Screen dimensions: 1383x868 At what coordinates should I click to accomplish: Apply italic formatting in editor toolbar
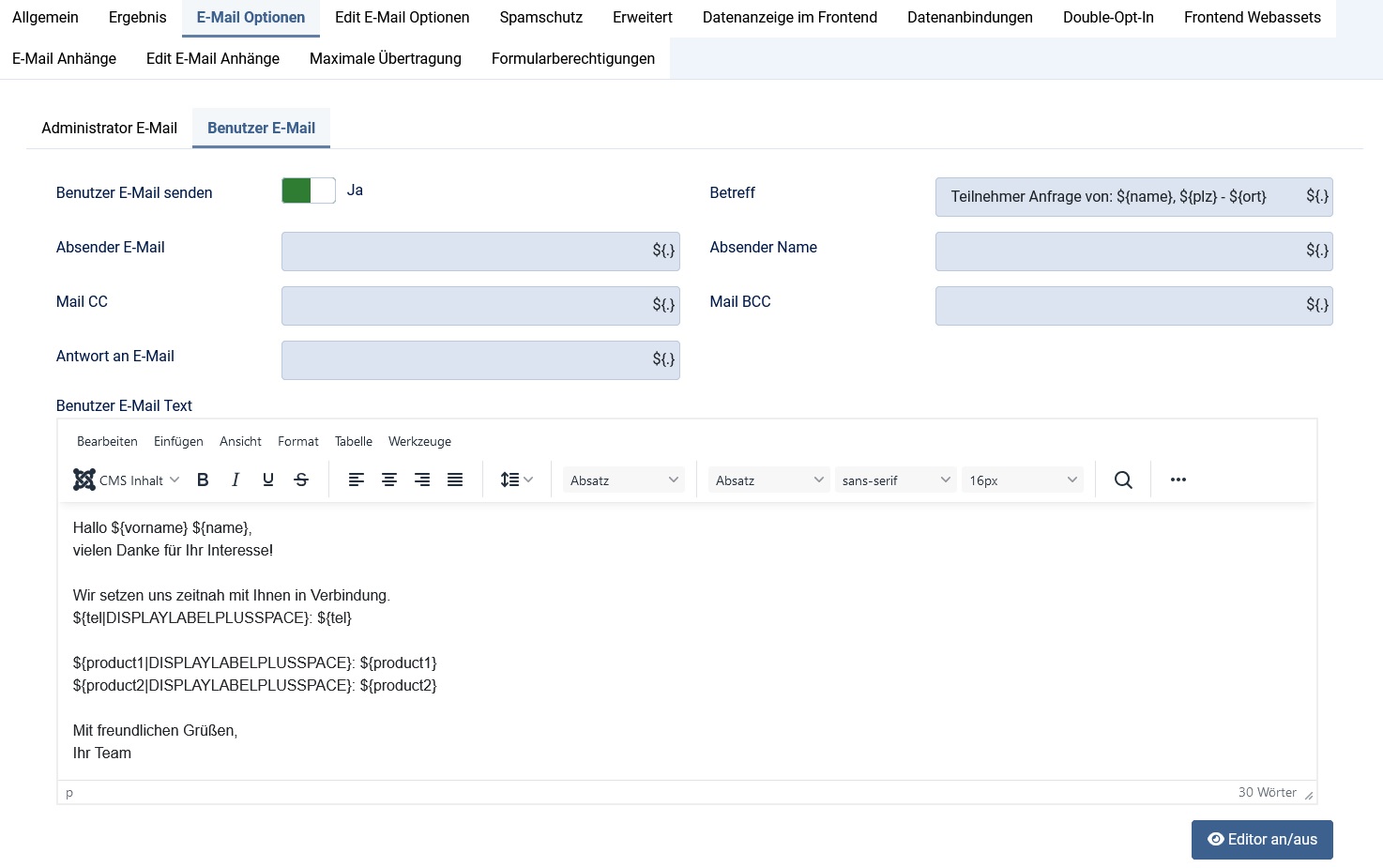236,480
